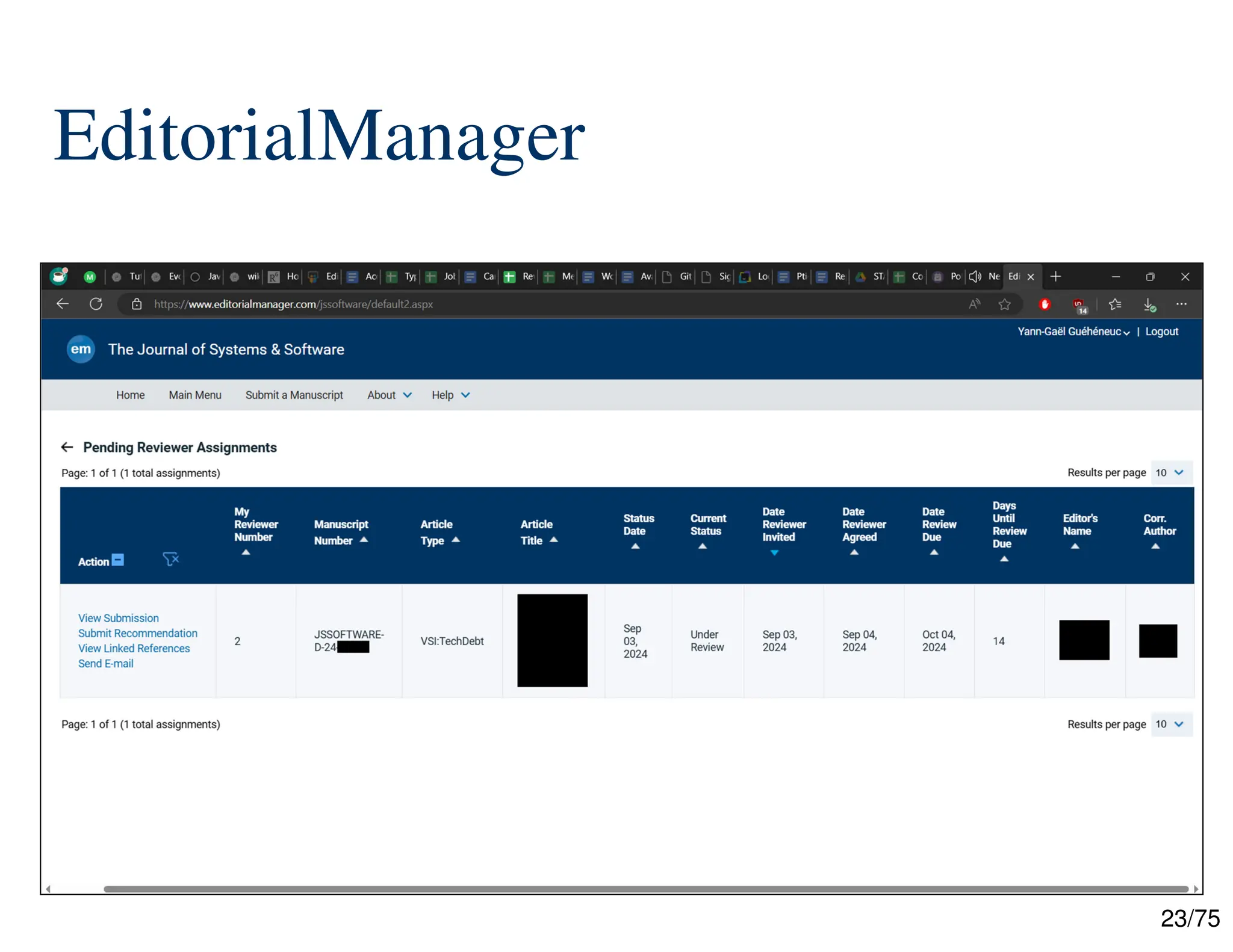
Task: Click View Submission link
Action: point(119,618)
